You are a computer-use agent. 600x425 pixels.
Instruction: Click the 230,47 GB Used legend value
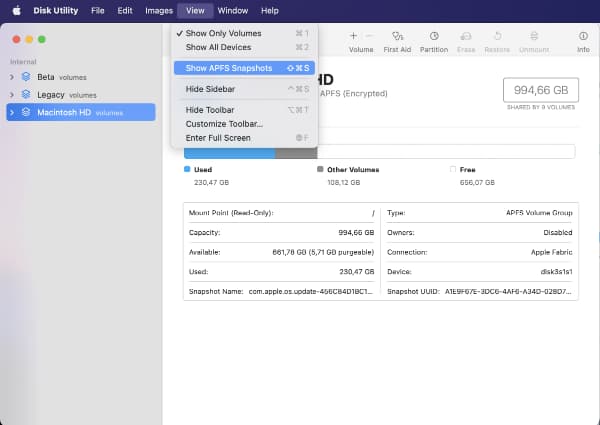[211, 182]
